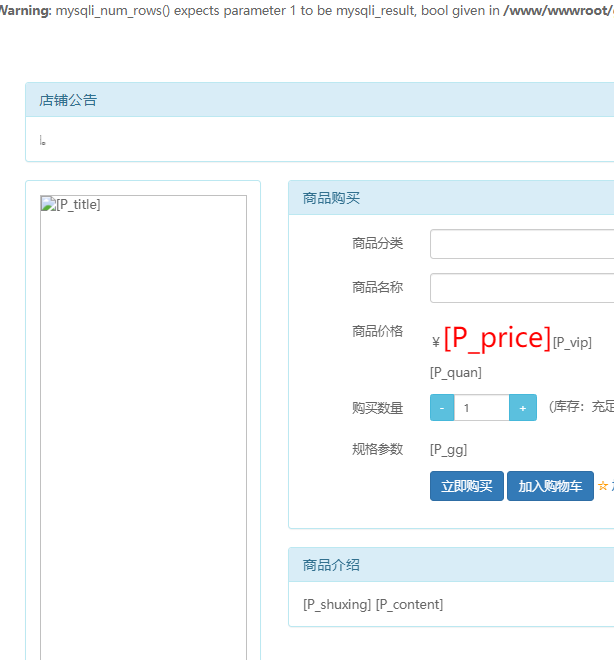The height and width of the screenshot is (660, 614).
Task: Click the star favorite icon
Action: [x=603, y=486]
